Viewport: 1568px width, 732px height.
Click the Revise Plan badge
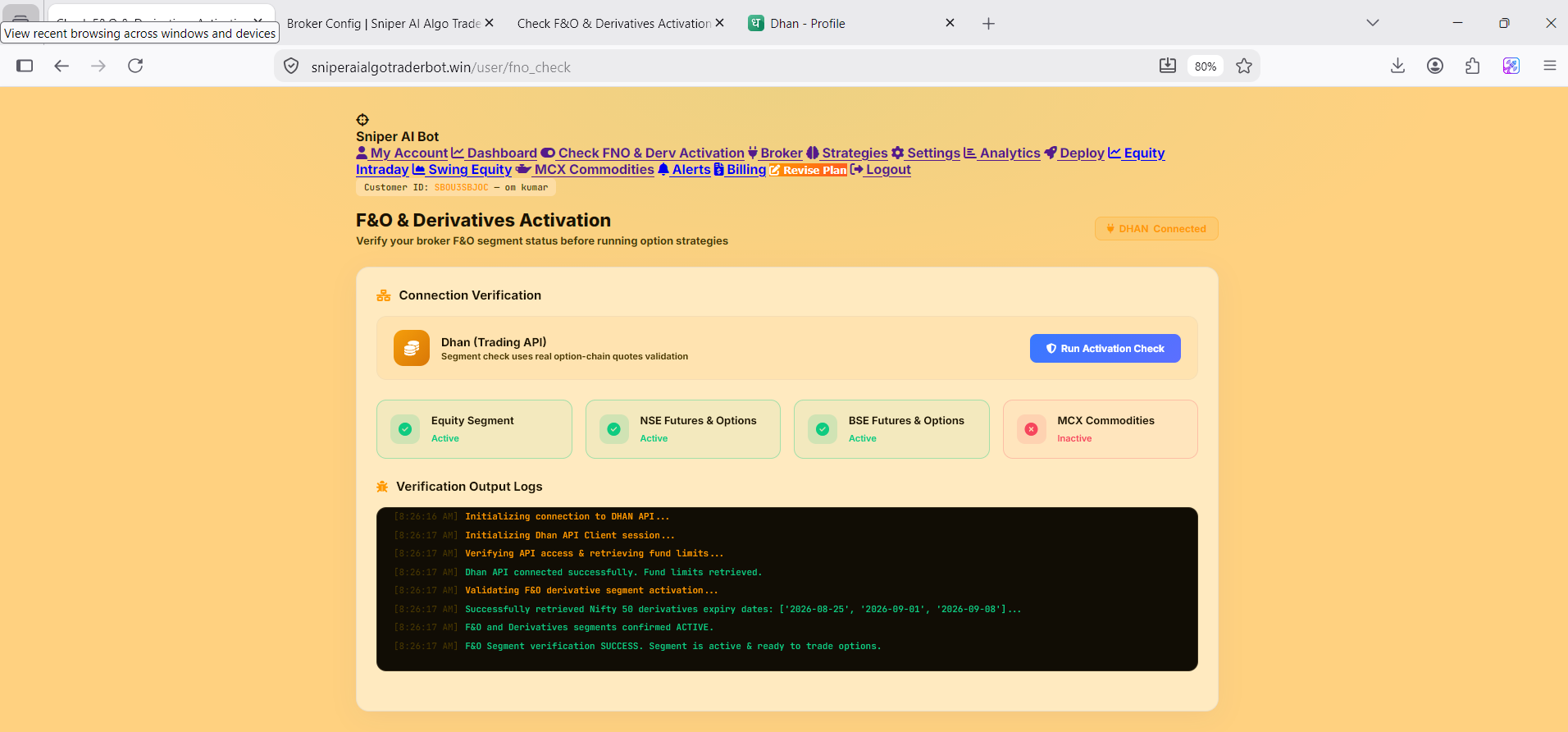(808, 170)
